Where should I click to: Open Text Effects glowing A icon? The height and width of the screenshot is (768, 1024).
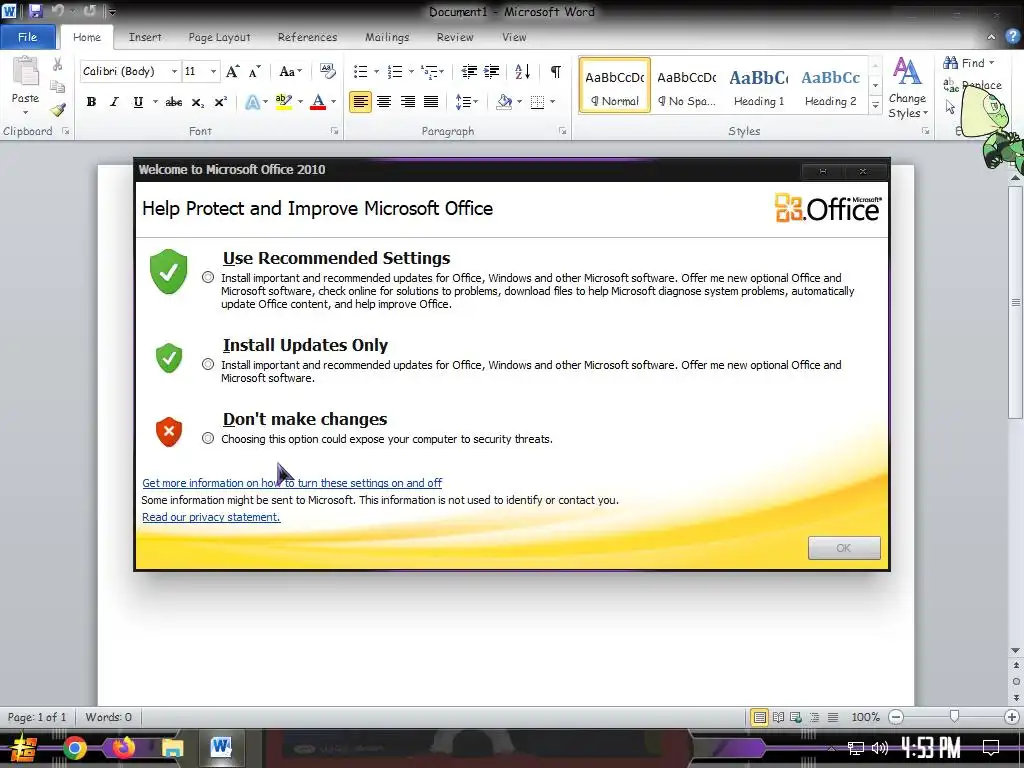coord(253,102)
